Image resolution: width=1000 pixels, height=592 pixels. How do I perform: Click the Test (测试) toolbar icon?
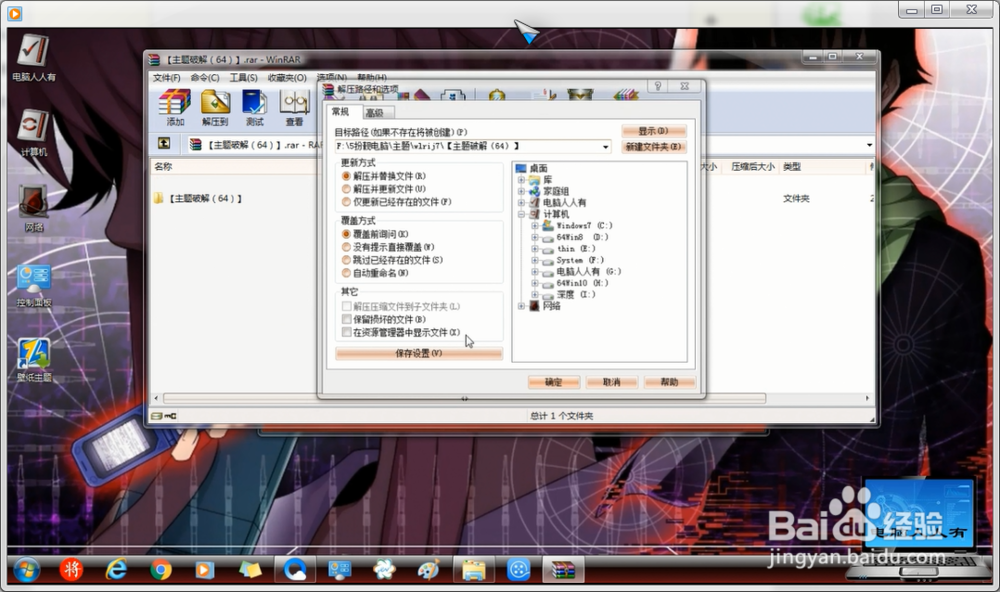pyautogui.click(x=254, y=107)
